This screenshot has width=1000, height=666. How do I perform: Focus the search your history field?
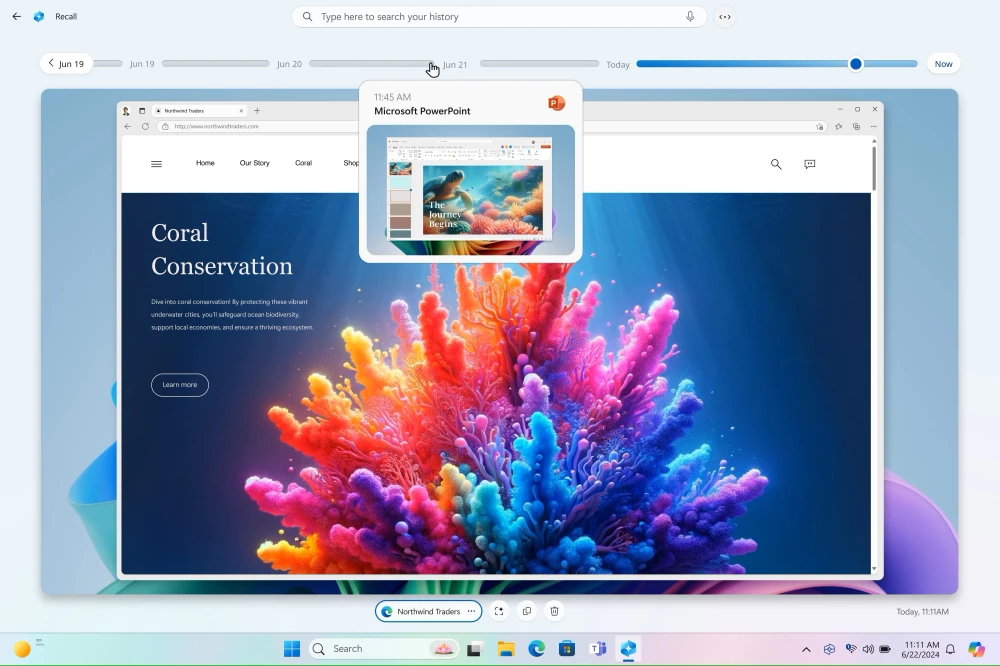499,17
